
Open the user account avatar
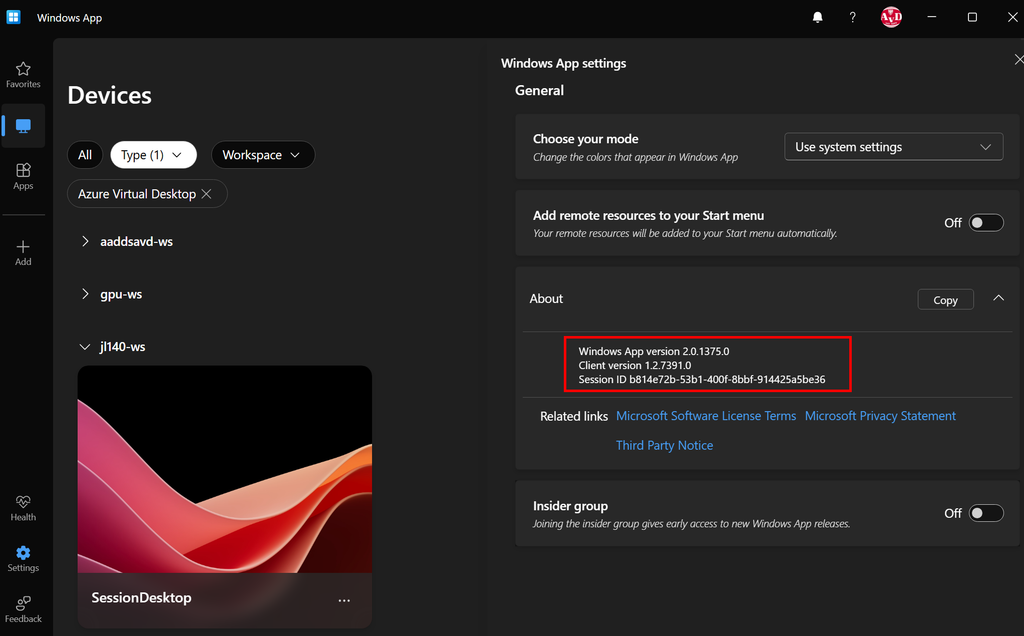click(x=891, y=17)
